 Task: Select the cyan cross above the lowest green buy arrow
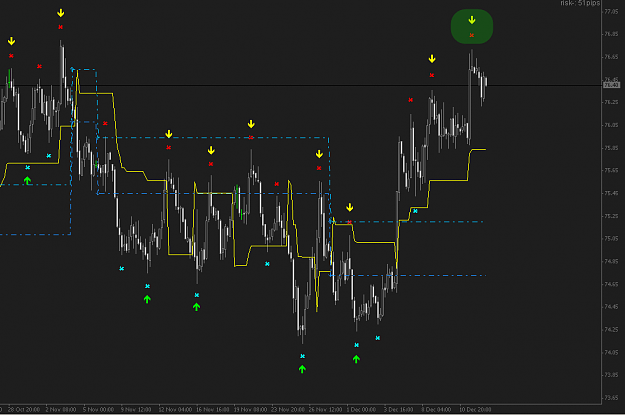(x=303, y=356)
